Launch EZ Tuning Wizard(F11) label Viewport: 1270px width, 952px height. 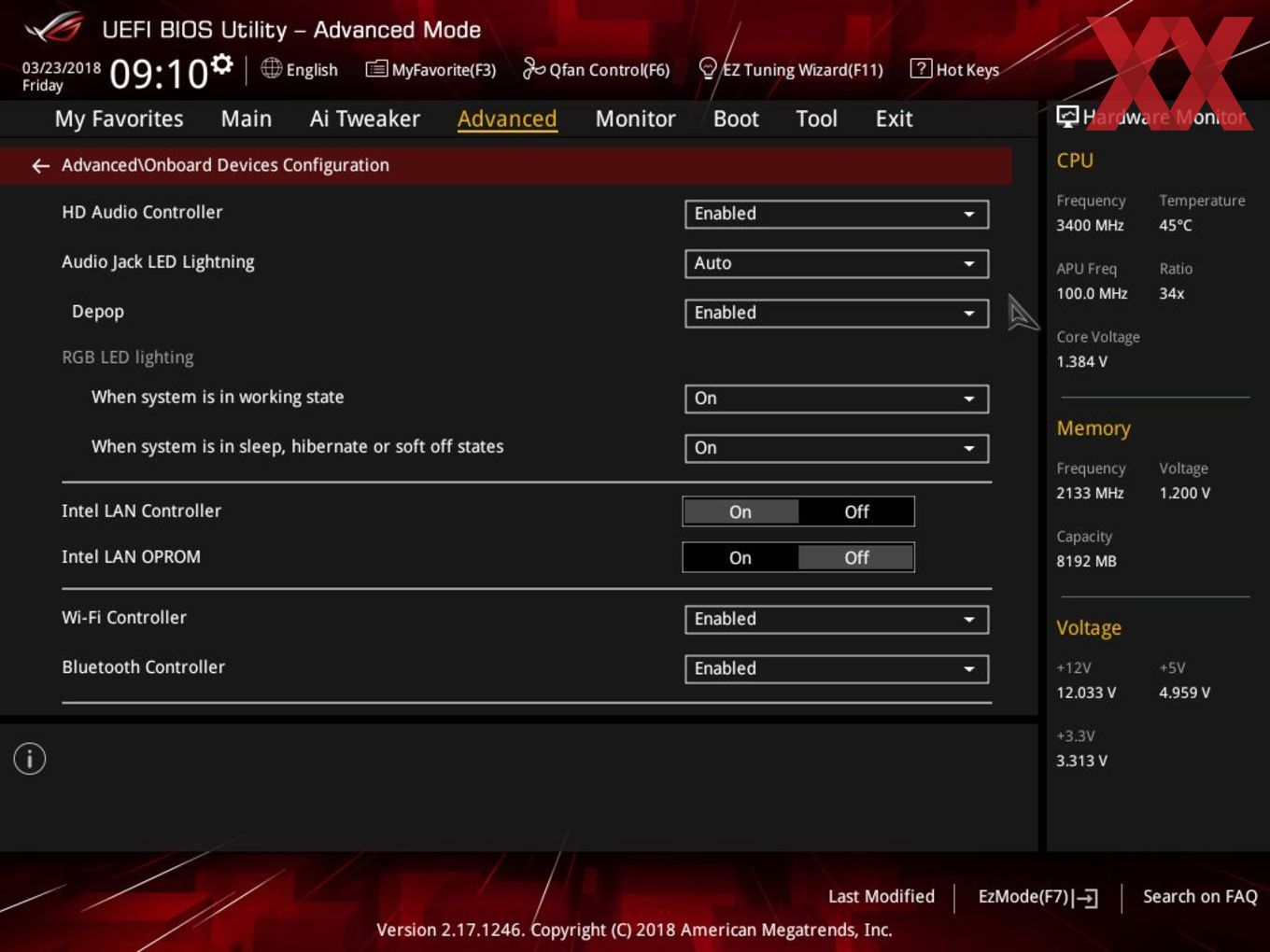802,70
